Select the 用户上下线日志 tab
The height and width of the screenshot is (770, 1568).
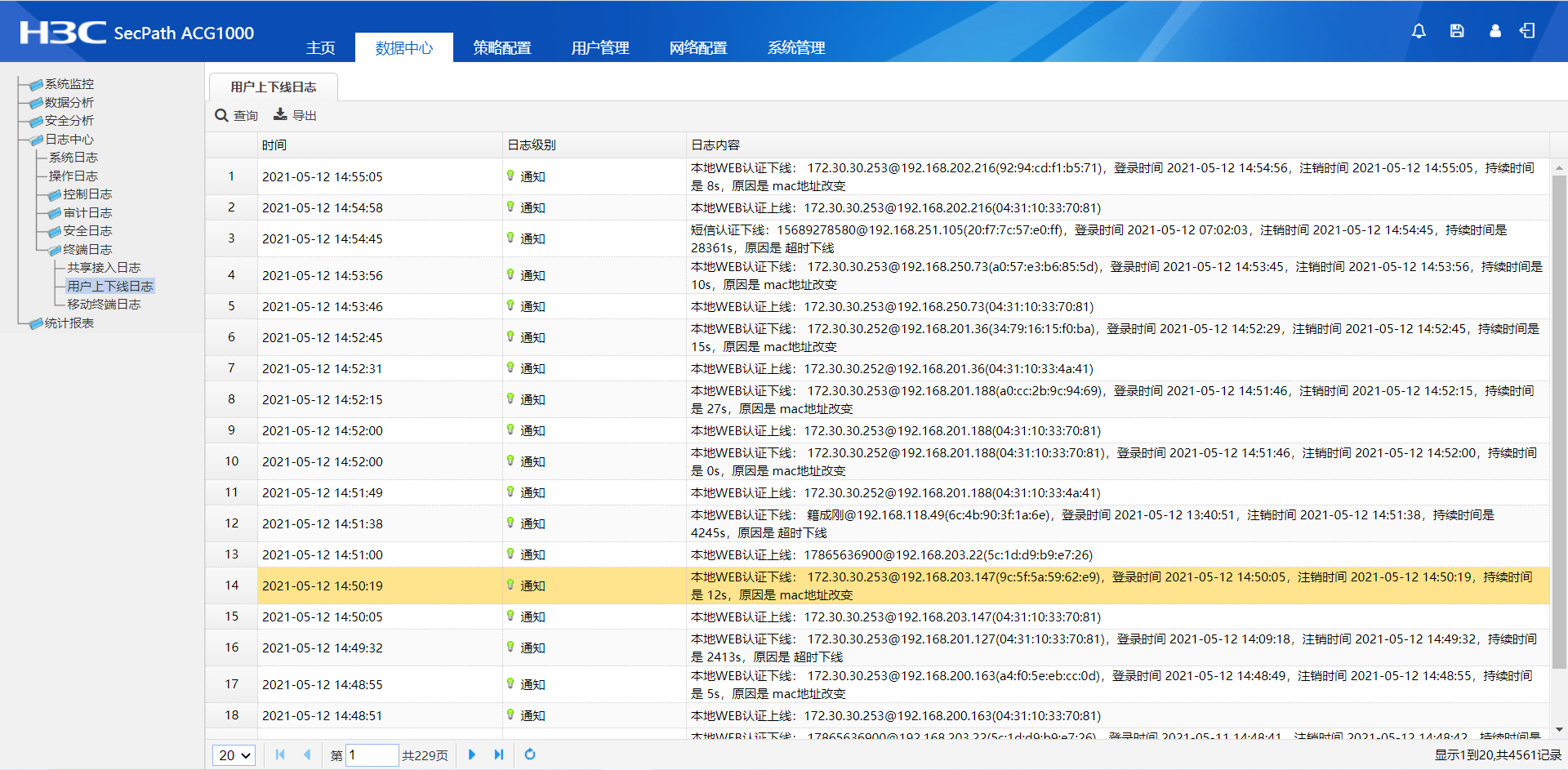(x=273, y=87)
